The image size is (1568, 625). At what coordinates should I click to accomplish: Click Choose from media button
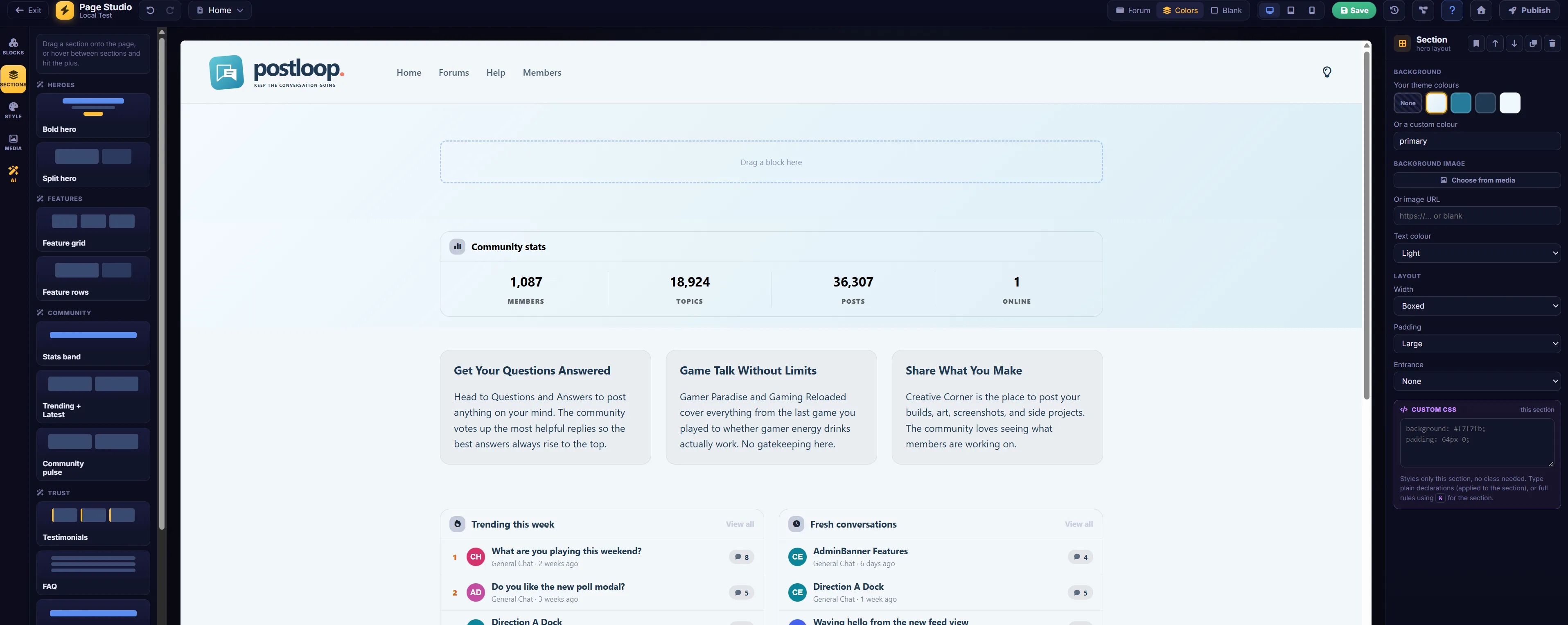(1477, 180)
